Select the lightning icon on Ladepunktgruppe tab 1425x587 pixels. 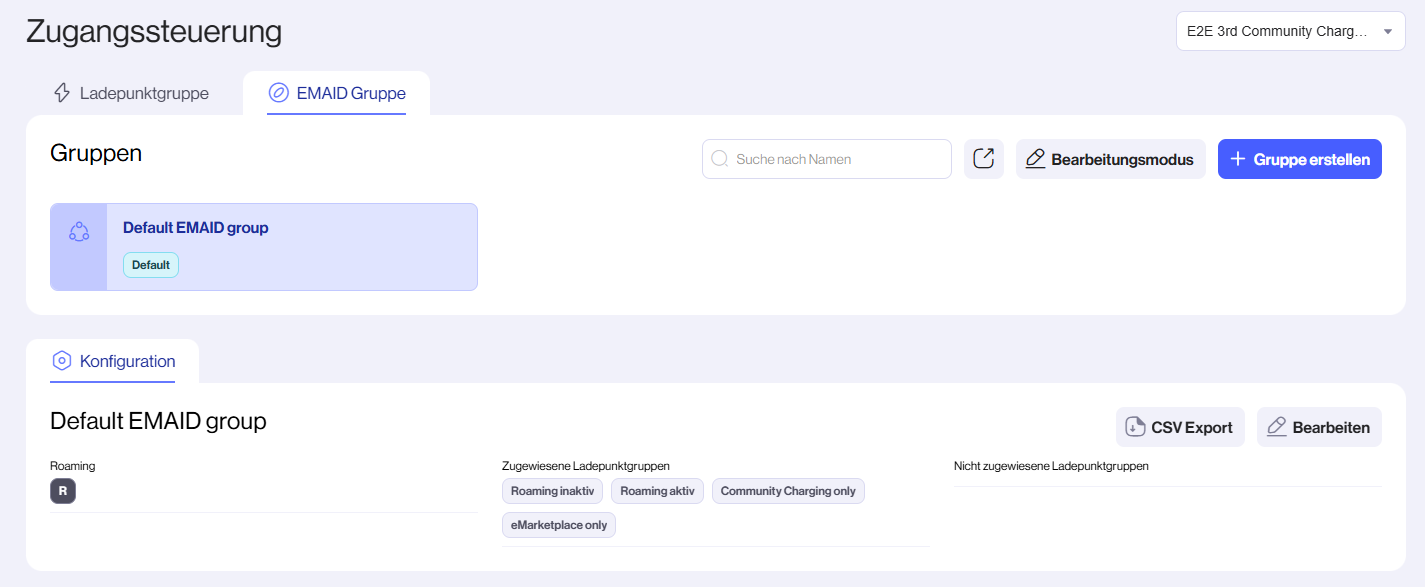click(x=62, y=92)
